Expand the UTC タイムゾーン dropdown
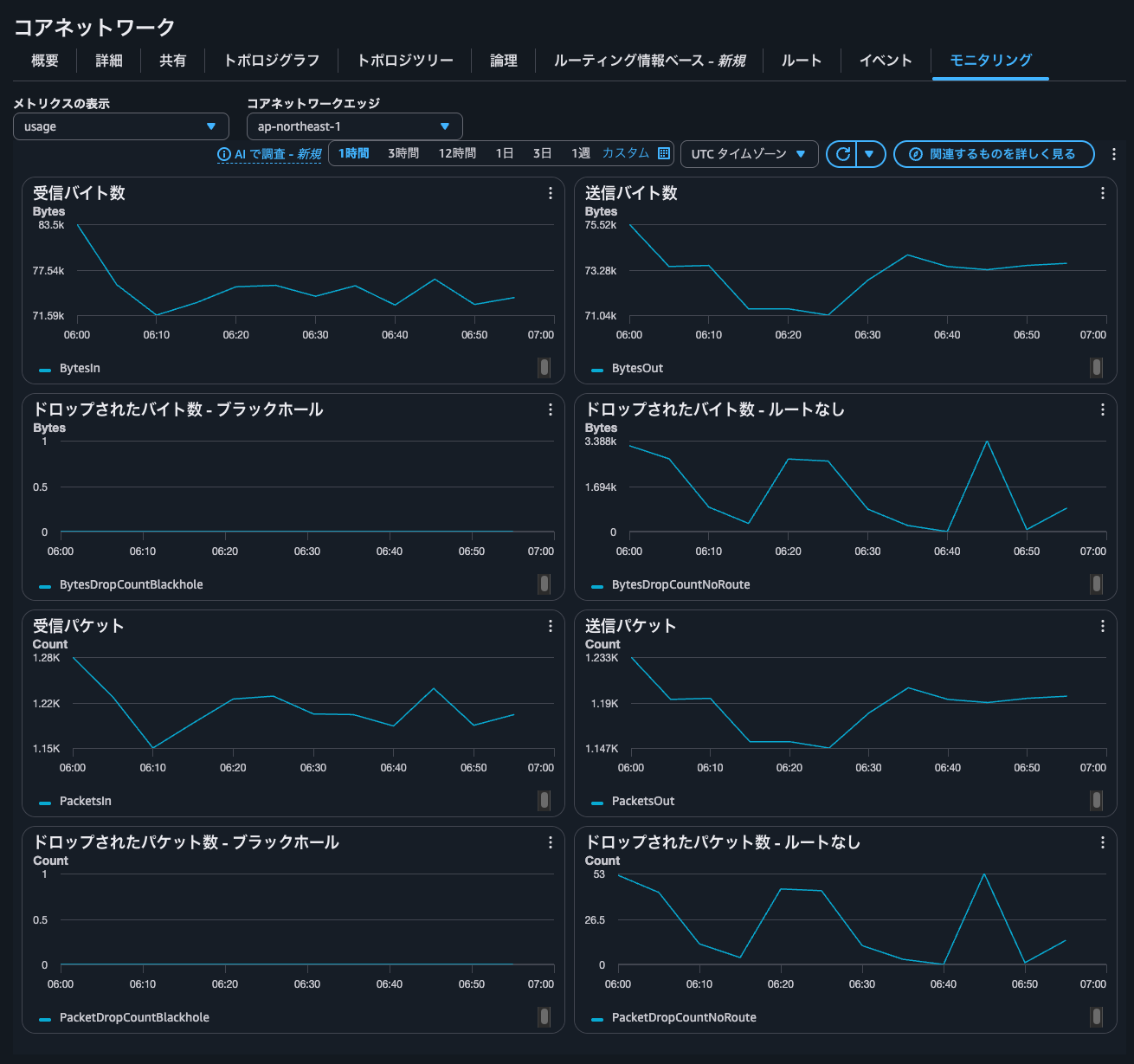Screen dimensions: 1134x1064 749,154
